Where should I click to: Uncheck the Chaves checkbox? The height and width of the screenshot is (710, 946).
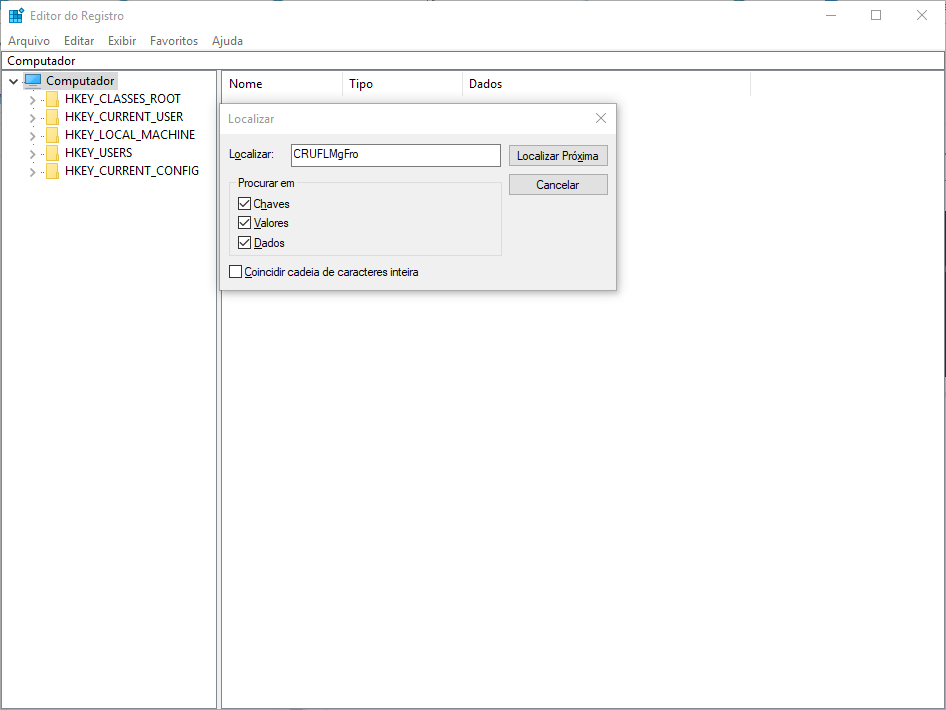tap(244, 203)
